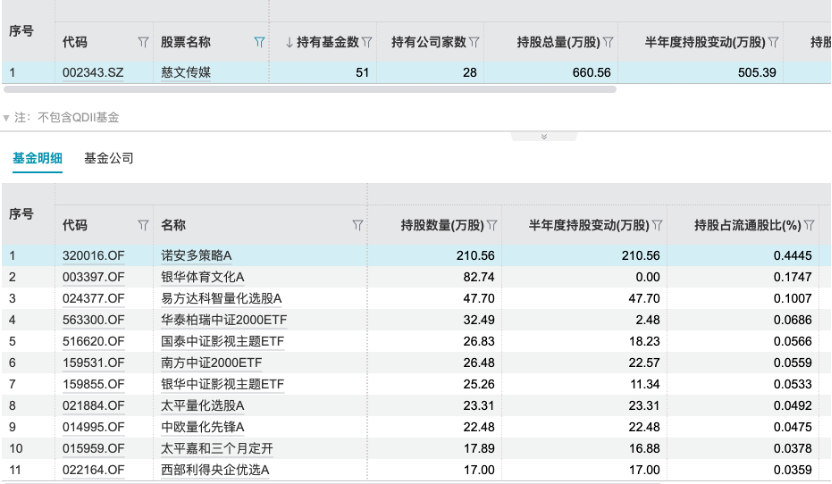832x484 pixels.
Task: Sort by the 持有基金数 down arrow
Action: click(289, 42)
